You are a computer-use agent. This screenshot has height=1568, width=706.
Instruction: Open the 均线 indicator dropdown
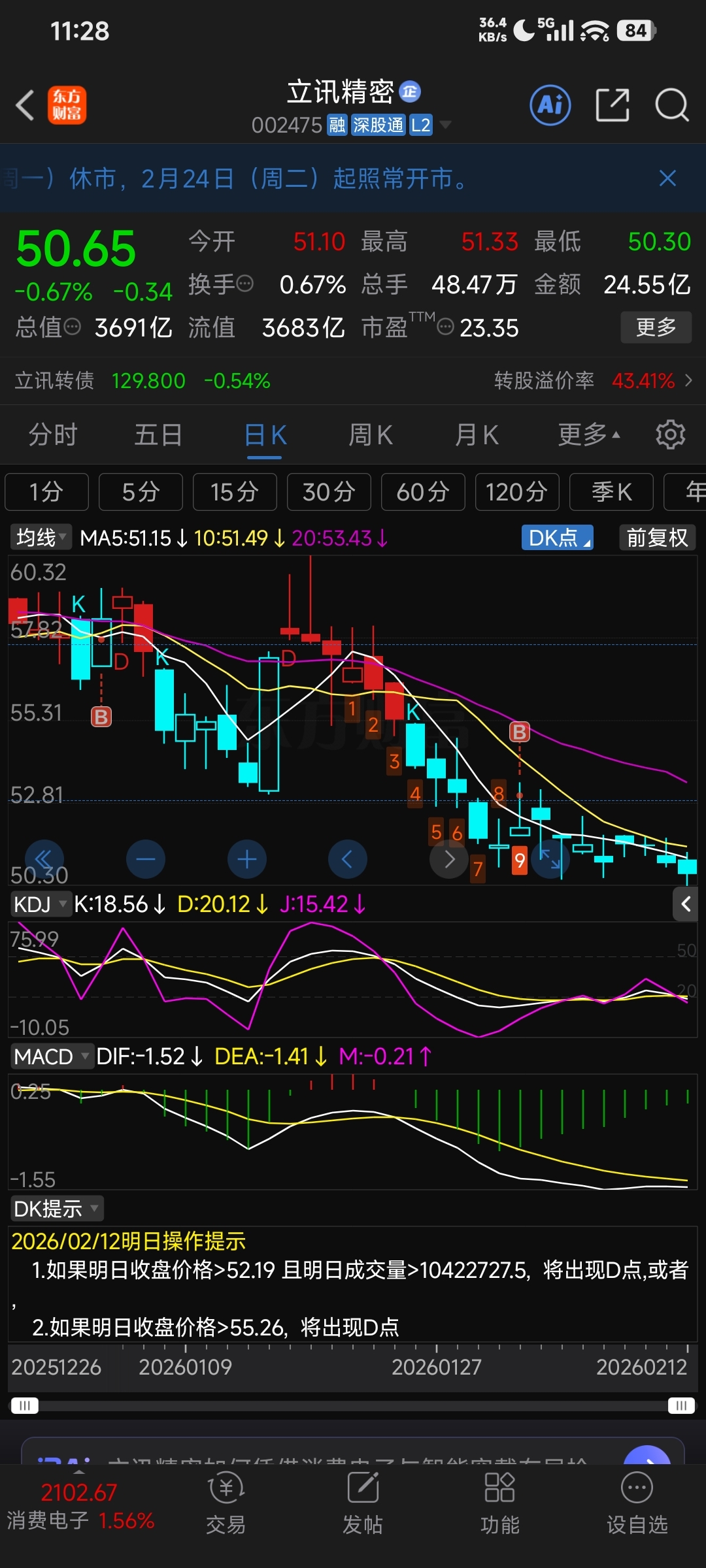click(41, 538)
